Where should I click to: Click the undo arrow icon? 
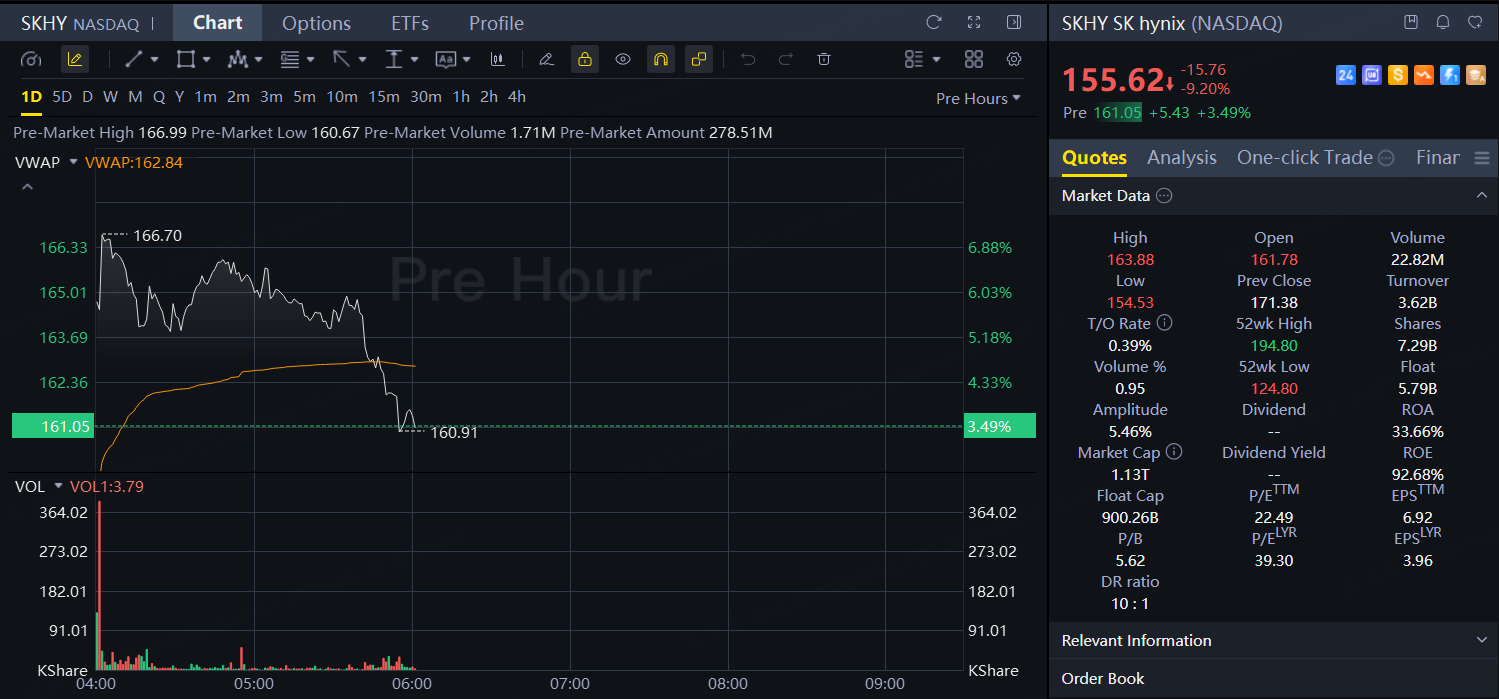pyautogui.click(x=747, y=59)
